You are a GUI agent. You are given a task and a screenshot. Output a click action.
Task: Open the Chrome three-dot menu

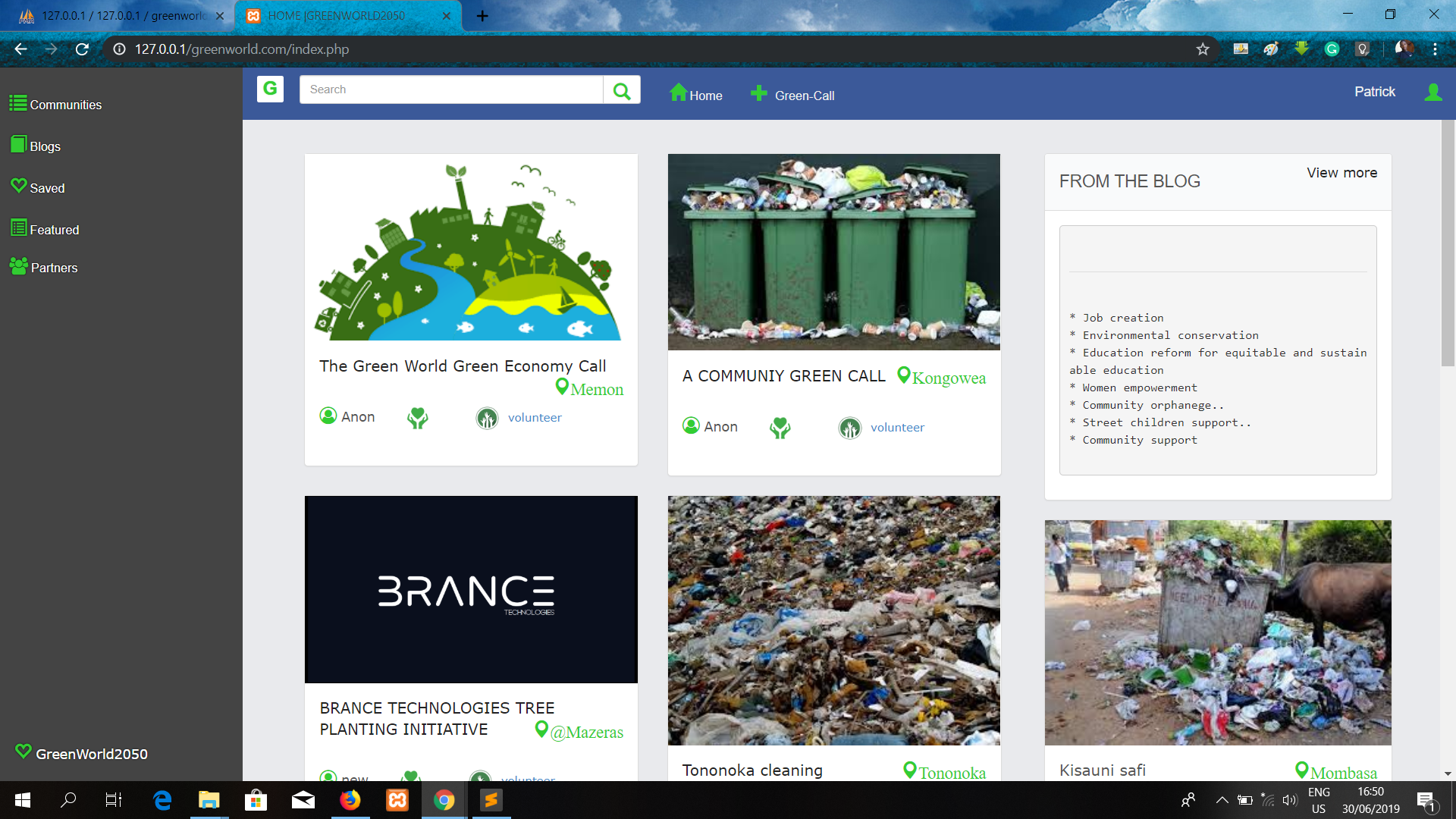tap(1435, 49)
